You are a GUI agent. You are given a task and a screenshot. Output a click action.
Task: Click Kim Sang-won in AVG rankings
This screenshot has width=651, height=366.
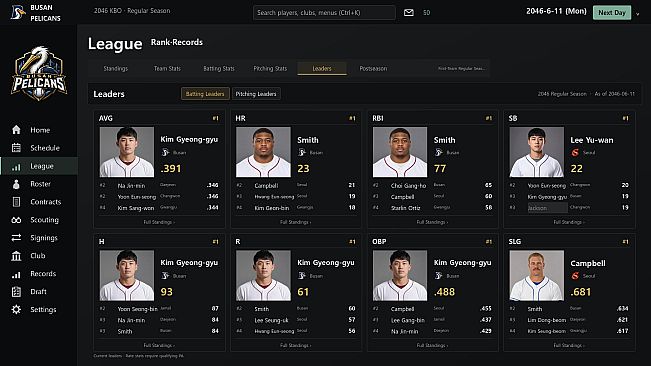click(x=136, y=208)
